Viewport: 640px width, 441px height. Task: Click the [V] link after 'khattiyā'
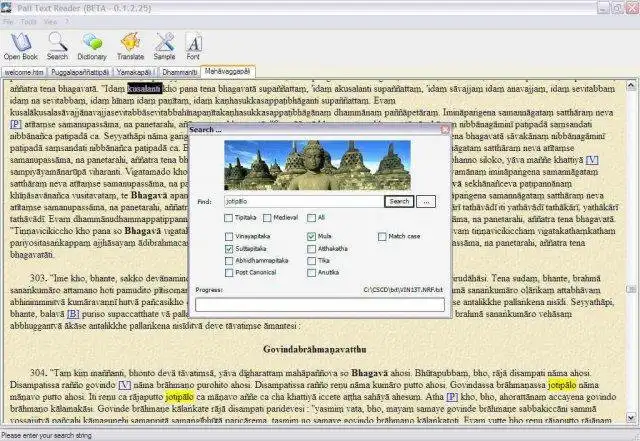592,160
